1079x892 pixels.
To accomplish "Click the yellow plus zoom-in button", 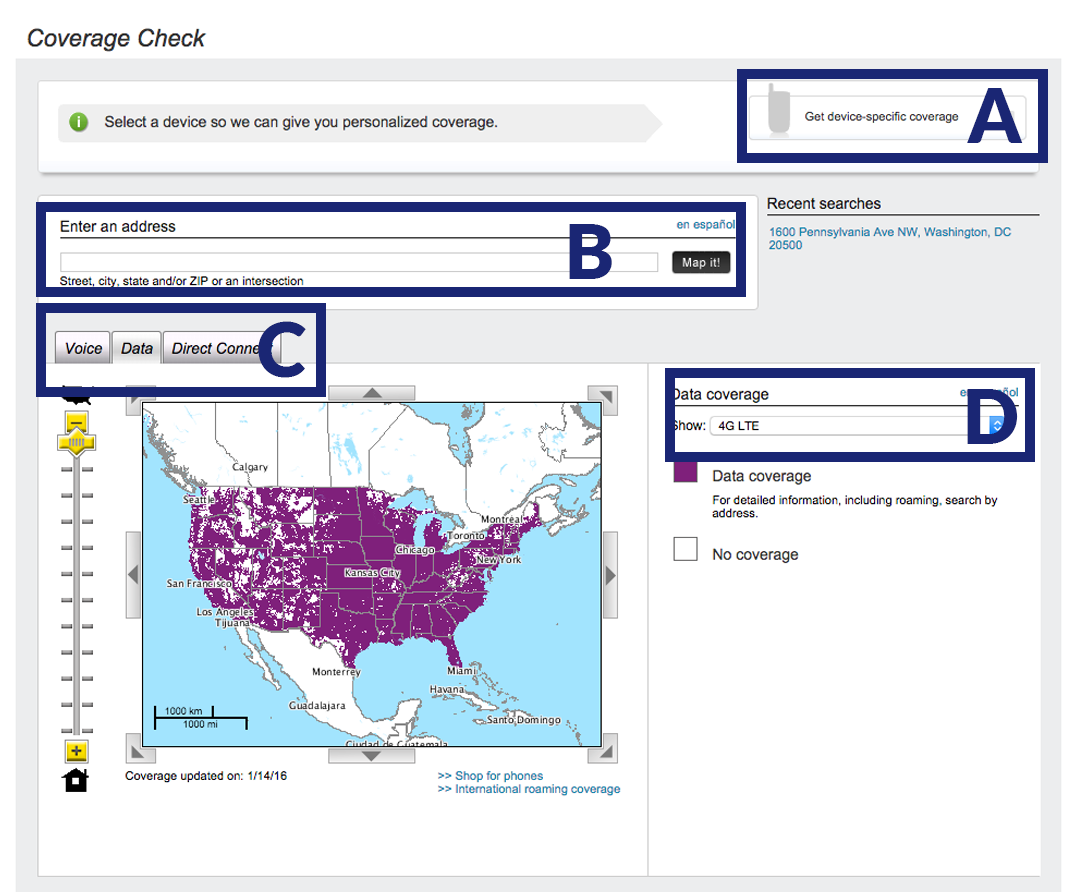I will click(x=77, y=751).
